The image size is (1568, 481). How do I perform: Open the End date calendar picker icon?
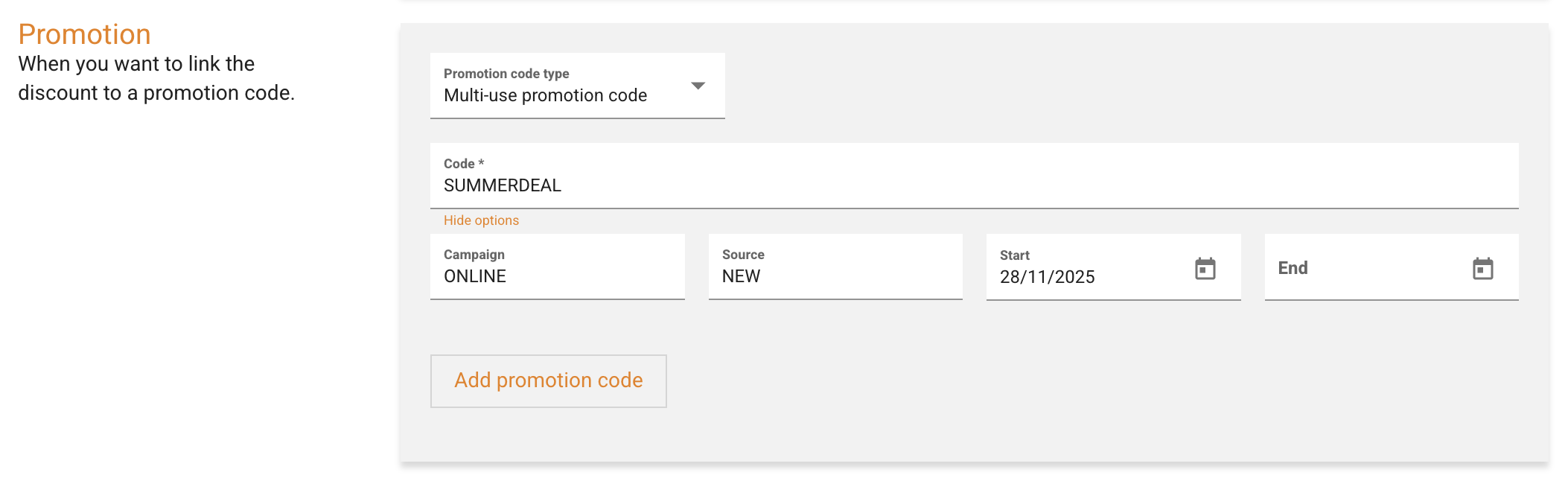[x=1482, y=269]
